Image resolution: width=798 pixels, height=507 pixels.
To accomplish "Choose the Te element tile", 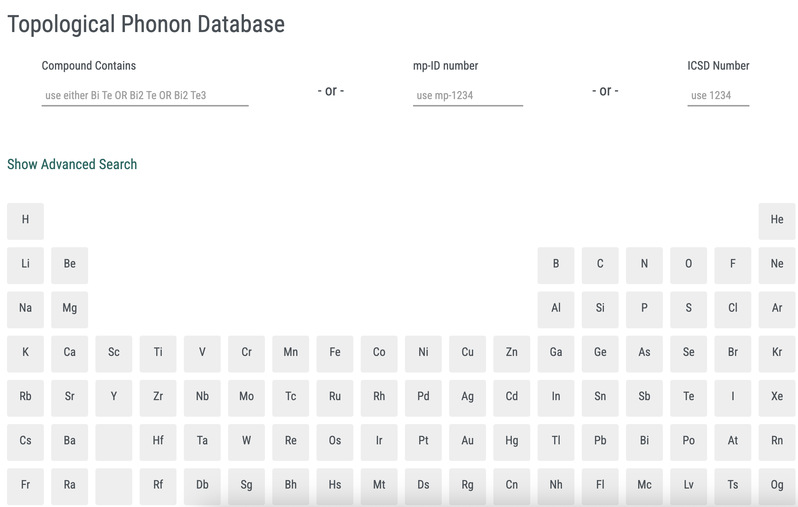I will 689,398.
